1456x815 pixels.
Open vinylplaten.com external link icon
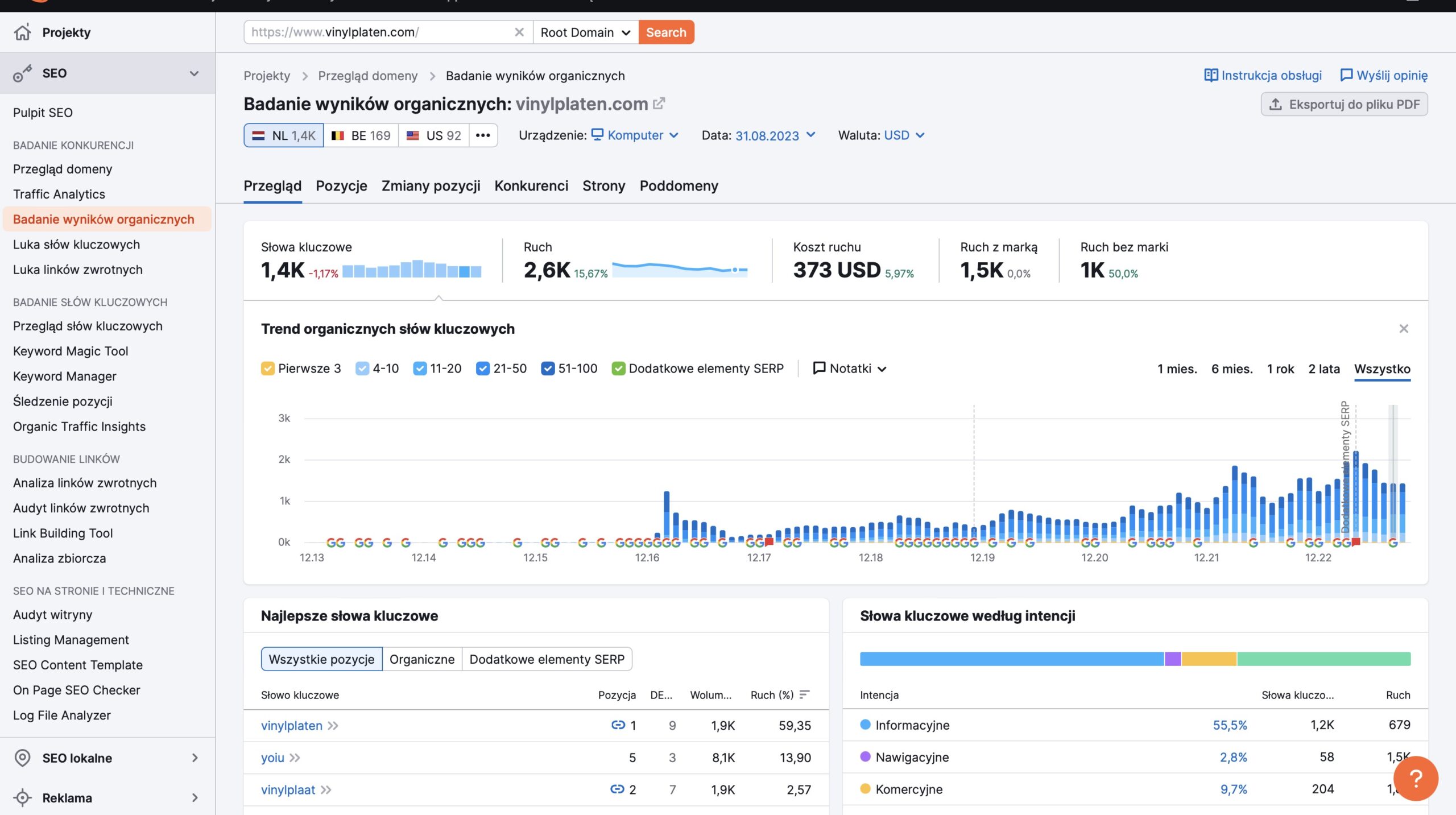[x=659, y=104]
